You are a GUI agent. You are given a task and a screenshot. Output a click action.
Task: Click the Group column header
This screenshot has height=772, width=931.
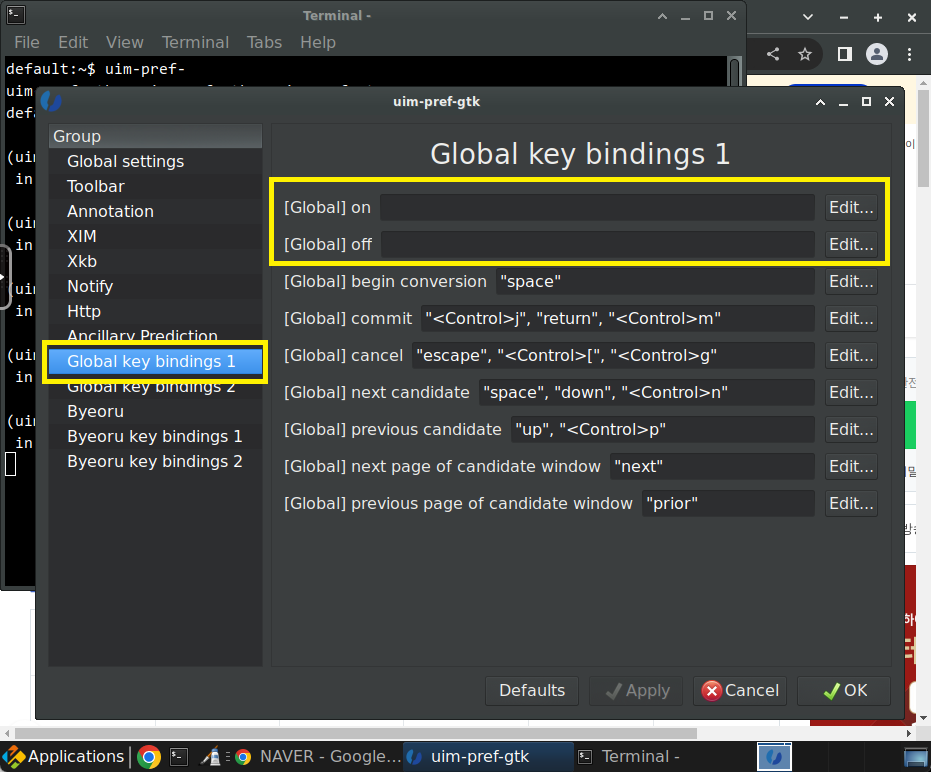(155, 136)
